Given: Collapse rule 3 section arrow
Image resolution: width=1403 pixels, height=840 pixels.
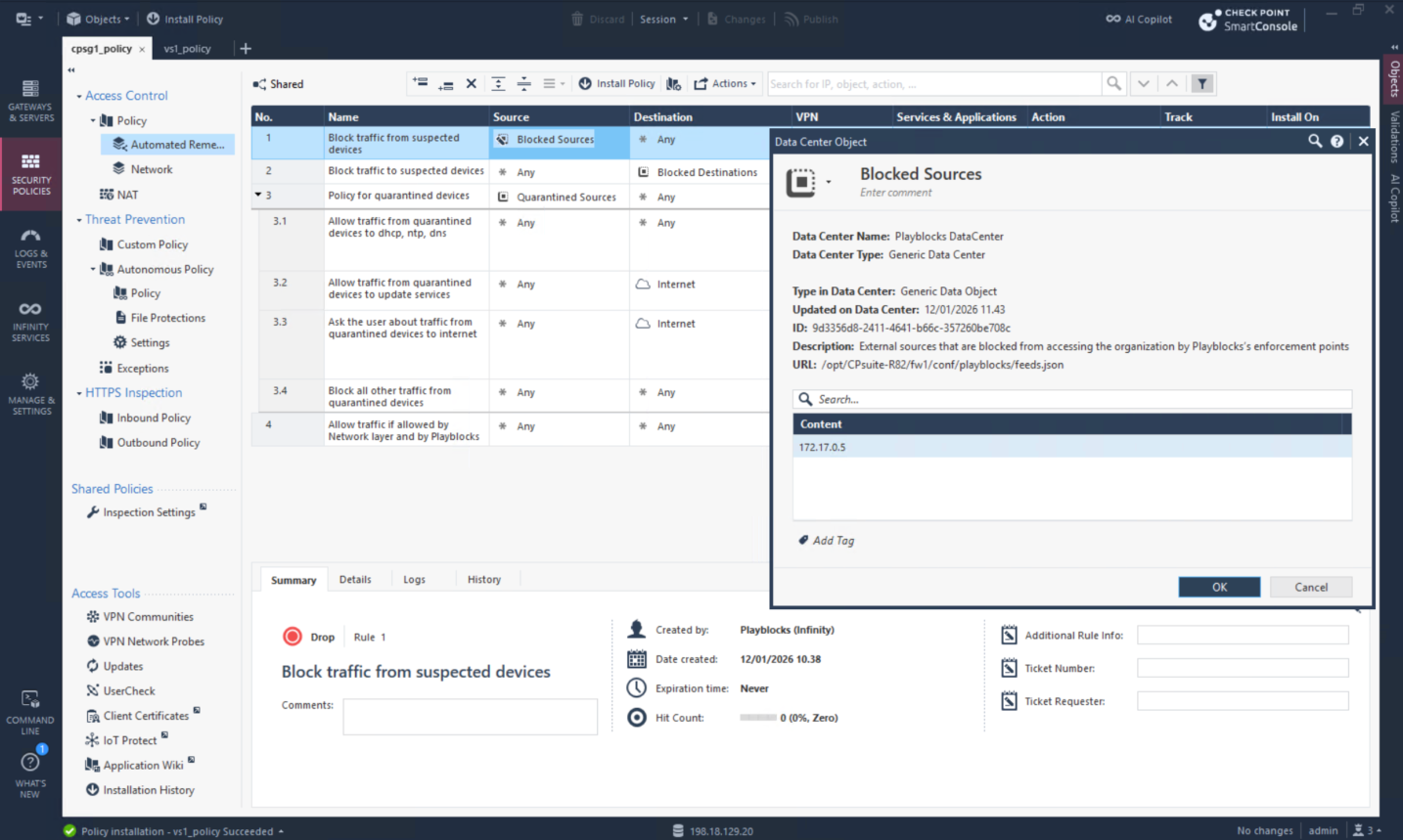Looking at the screenshot, I should coord(258,196).
